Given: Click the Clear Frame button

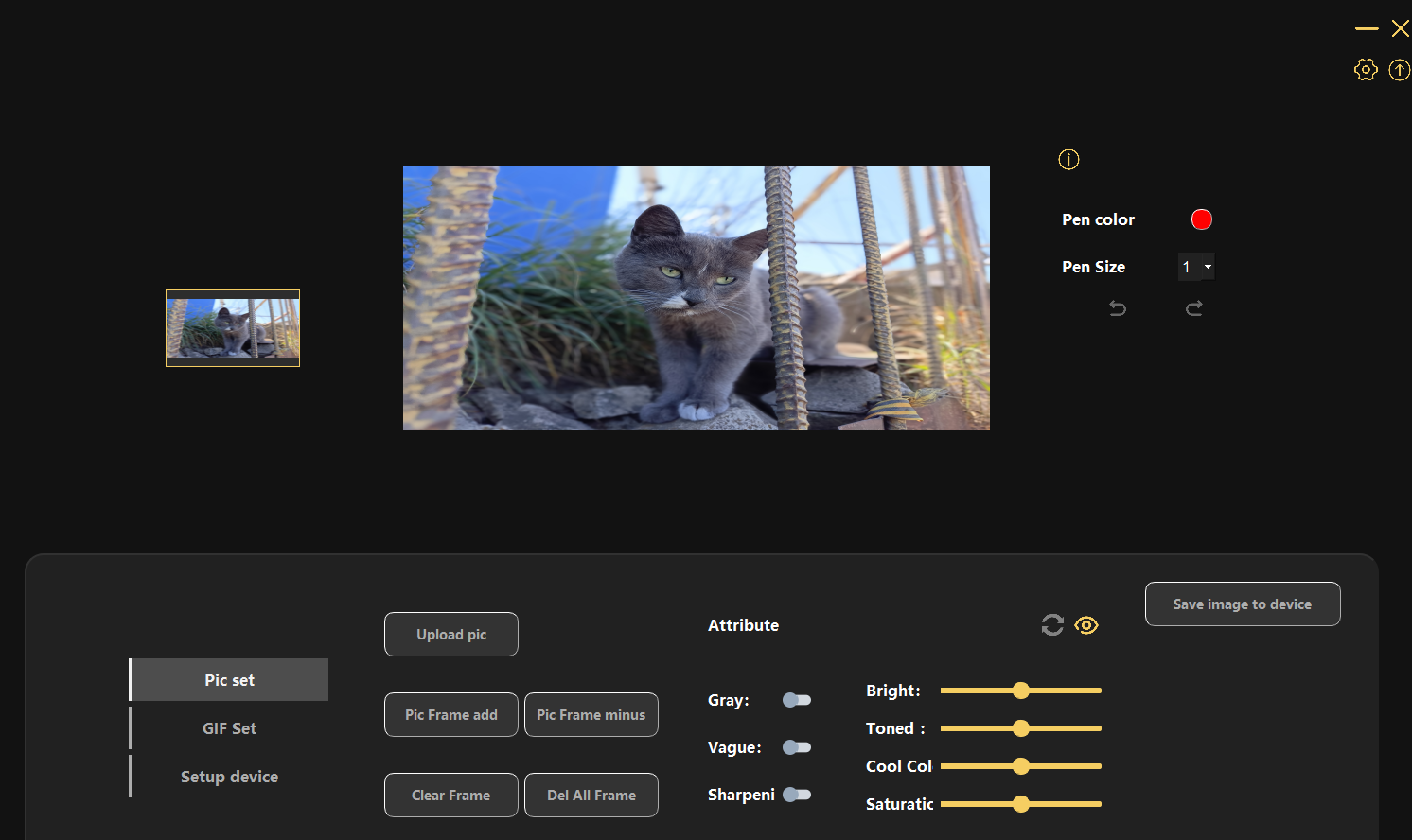Looking at the screenshot, I should (x=451, y=796).
